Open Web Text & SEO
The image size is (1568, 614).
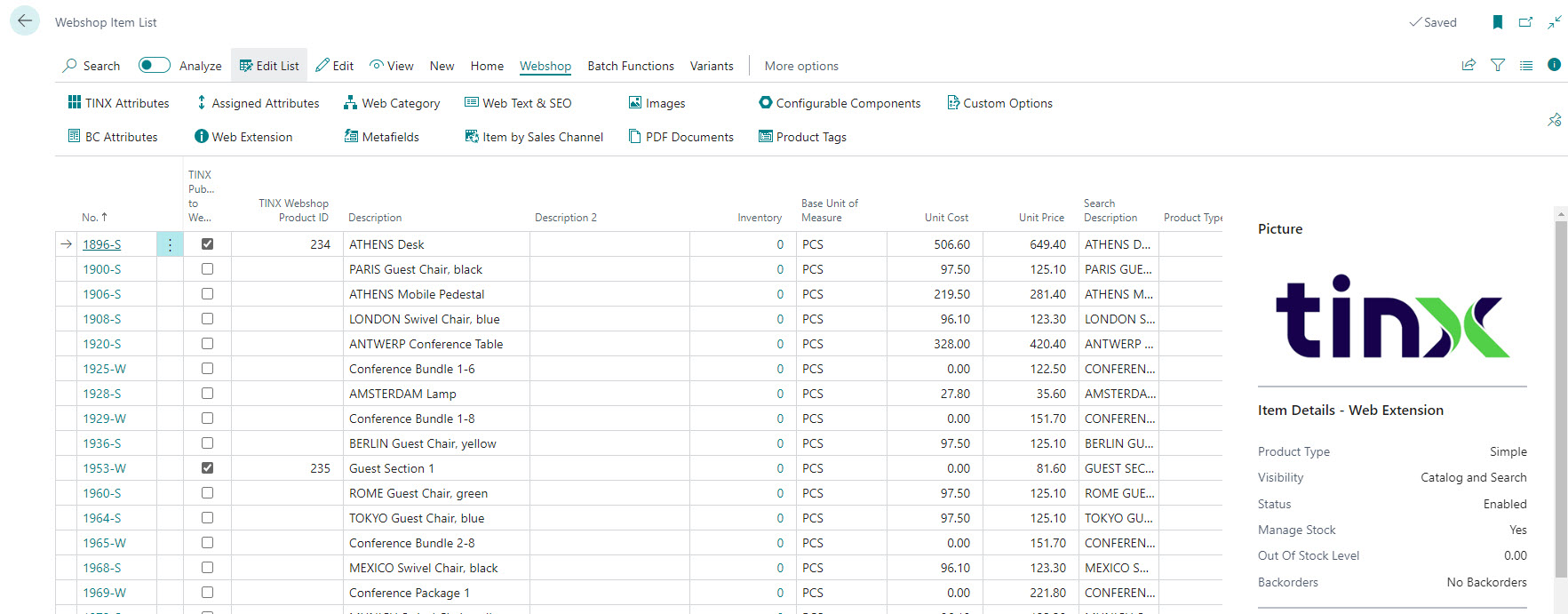(518, 103)
